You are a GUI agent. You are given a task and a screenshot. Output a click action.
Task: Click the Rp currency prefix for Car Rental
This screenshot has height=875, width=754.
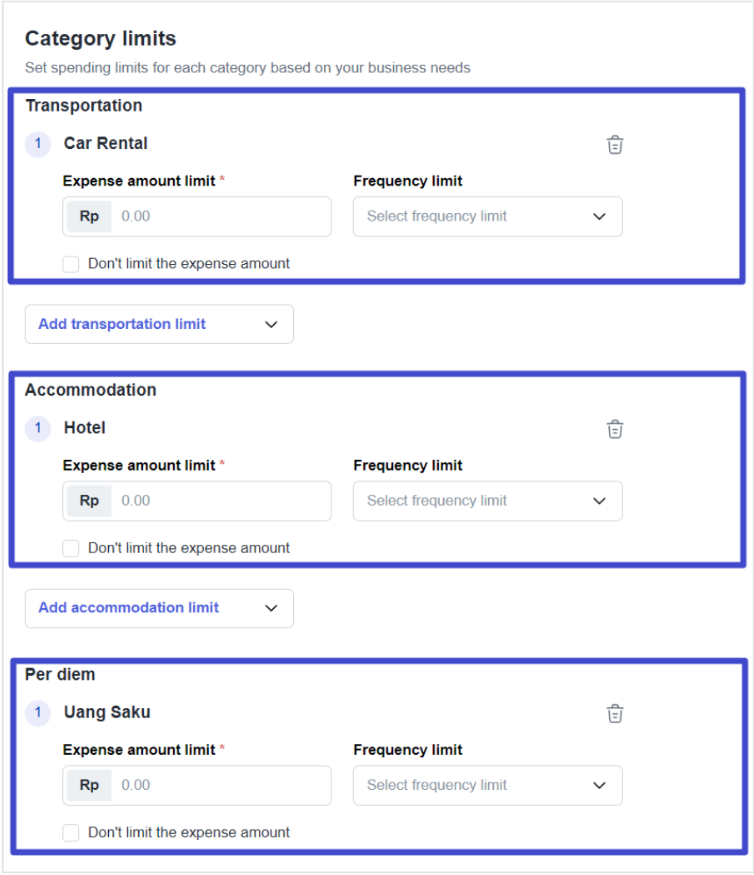click(x=89, y=216)
